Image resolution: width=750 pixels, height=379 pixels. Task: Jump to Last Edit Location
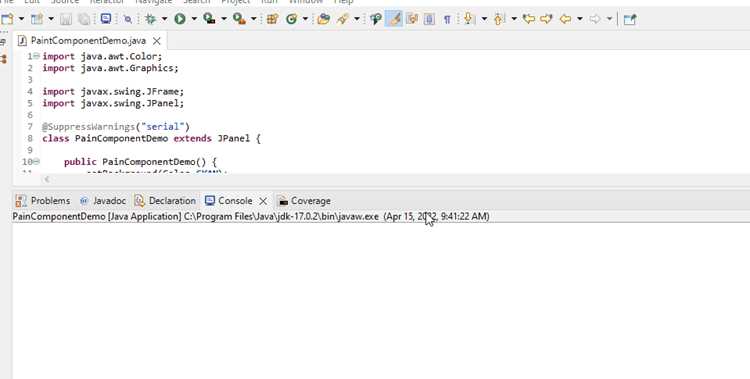529,19
